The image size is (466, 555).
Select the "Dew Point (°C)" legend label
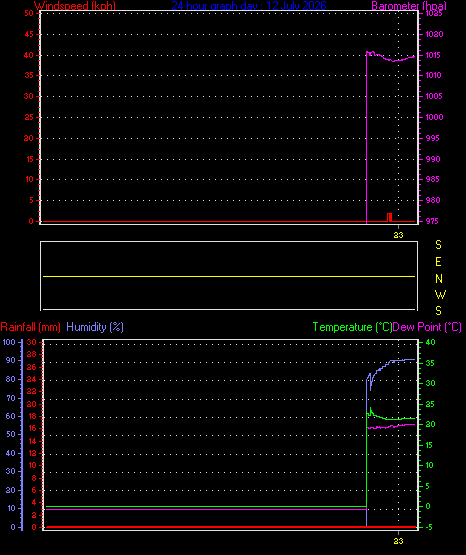point(427,327)
